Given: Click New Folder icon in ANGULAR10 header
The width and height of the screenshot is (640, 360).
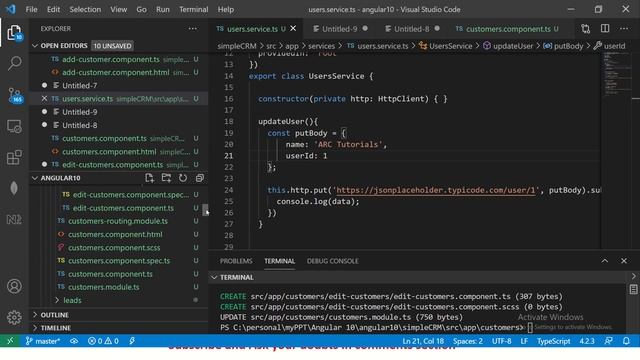Looking at the screenshot, I should (166, 178).
